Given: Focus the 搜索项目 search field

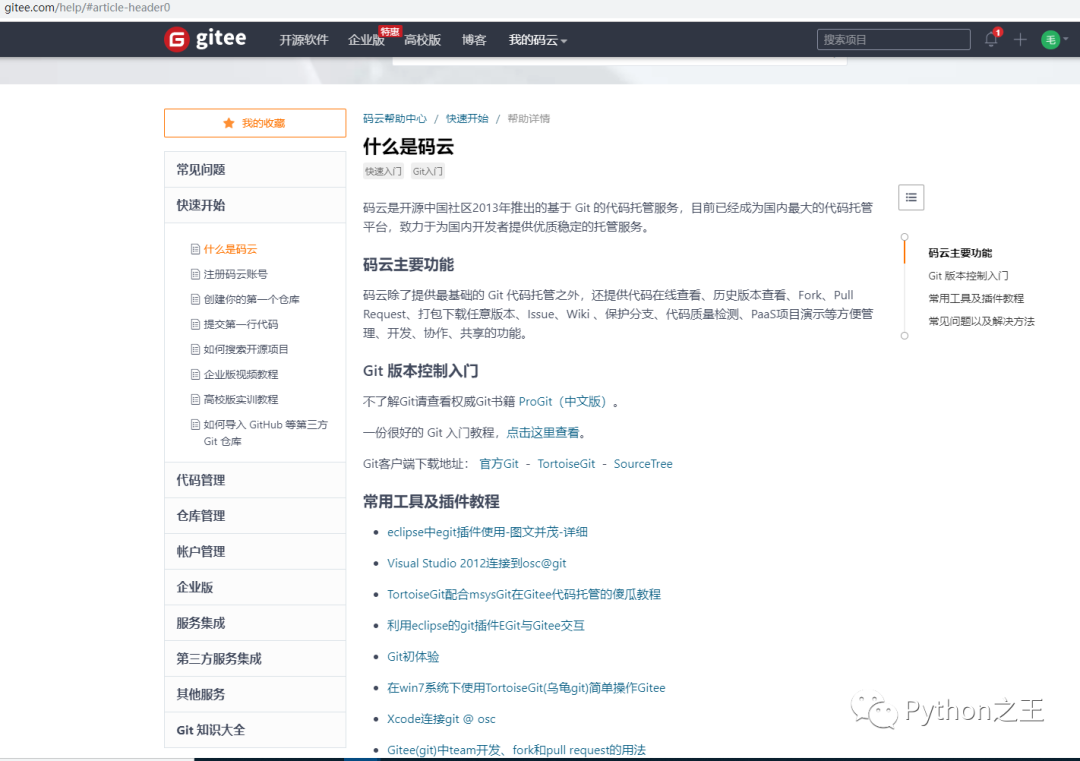Looking at the screenshot, I should point(893,40).
